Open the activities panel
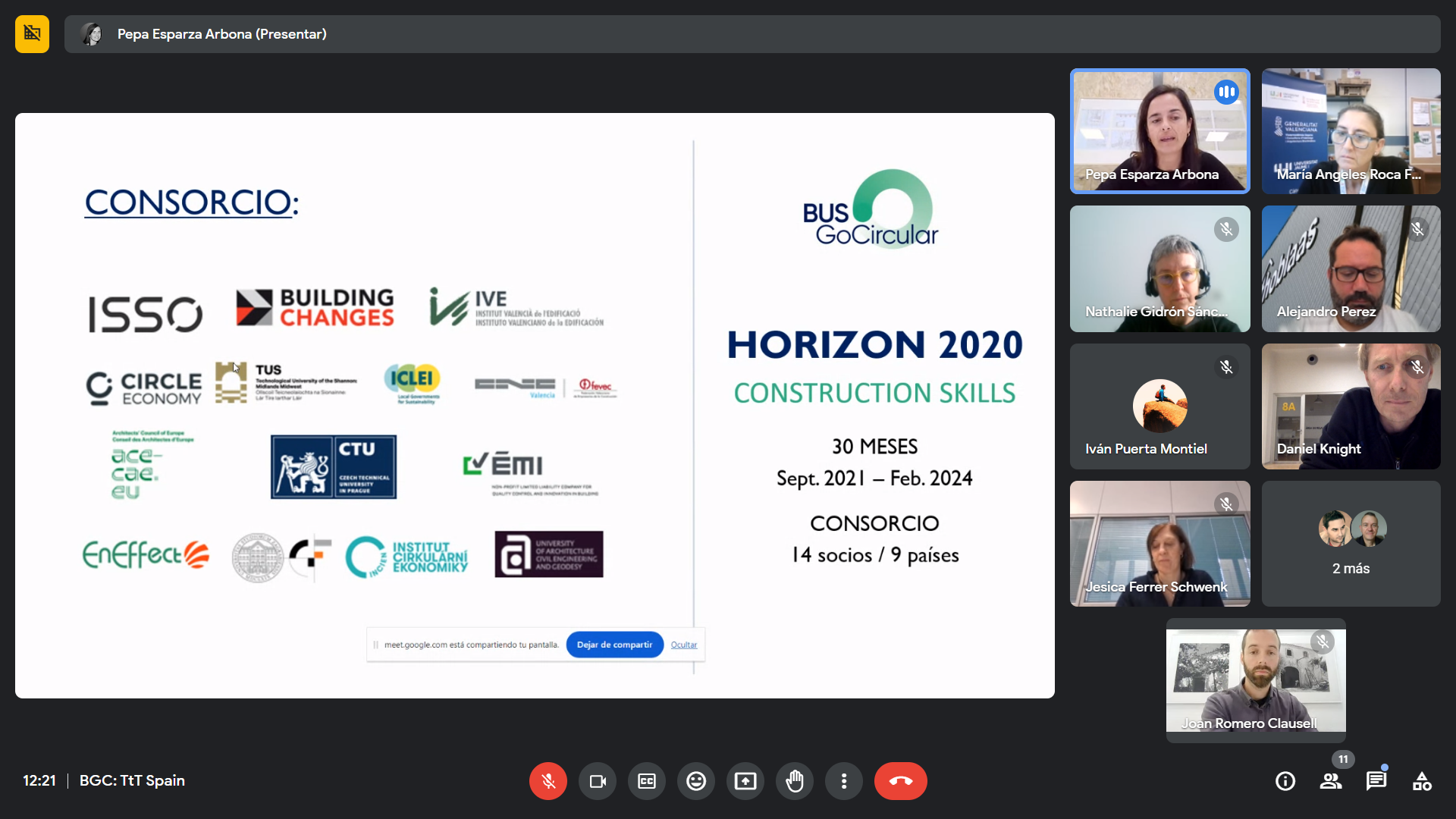The width and height of the screenshot is (1456, 819). pos(1422,781)
